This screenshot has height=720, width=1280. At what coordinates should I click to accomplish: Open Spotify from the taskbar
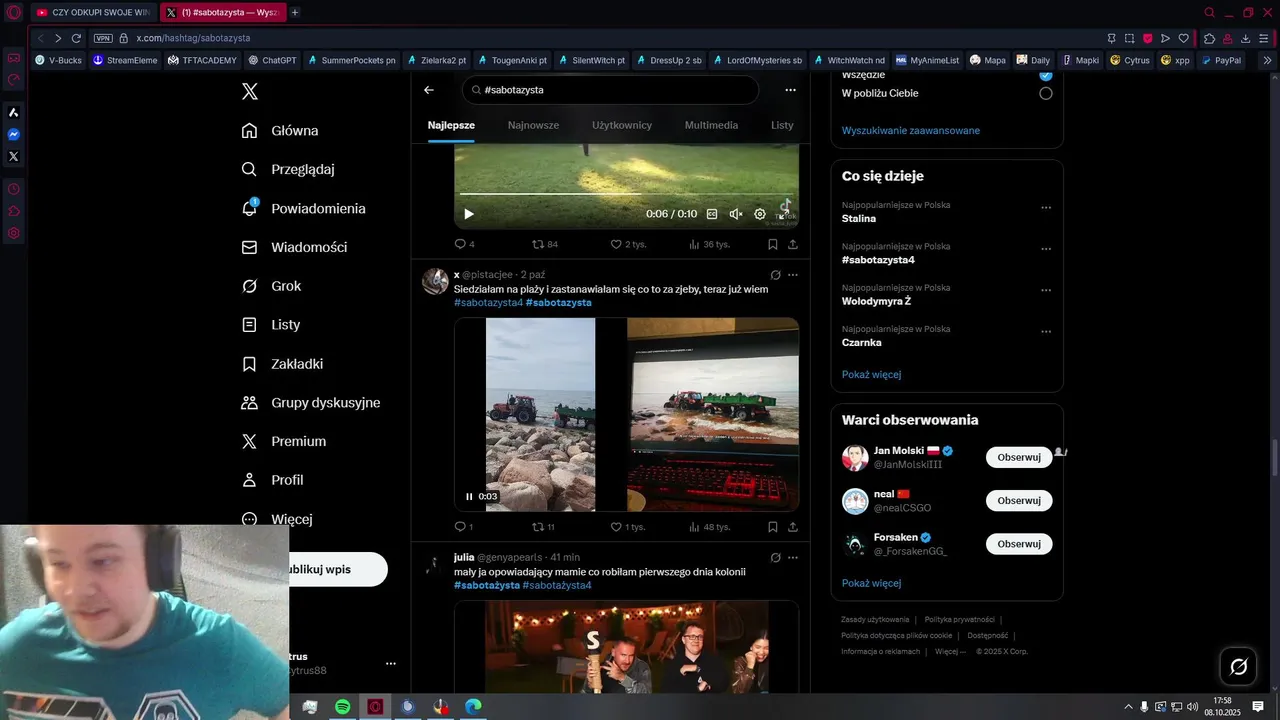pyautogui.click(x=342, y=707)
